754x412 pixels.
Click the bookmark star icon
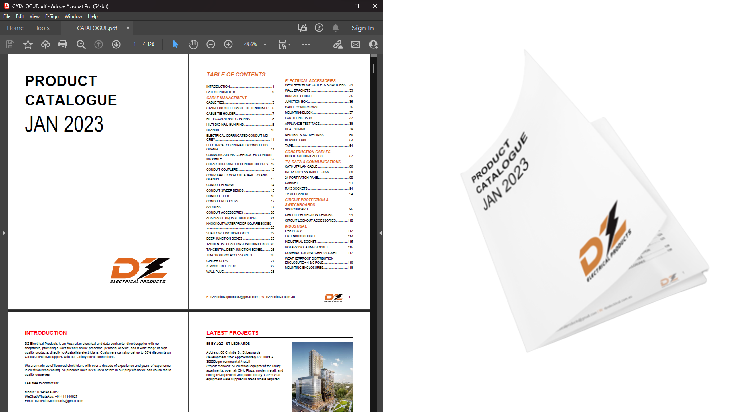(27, 45)
